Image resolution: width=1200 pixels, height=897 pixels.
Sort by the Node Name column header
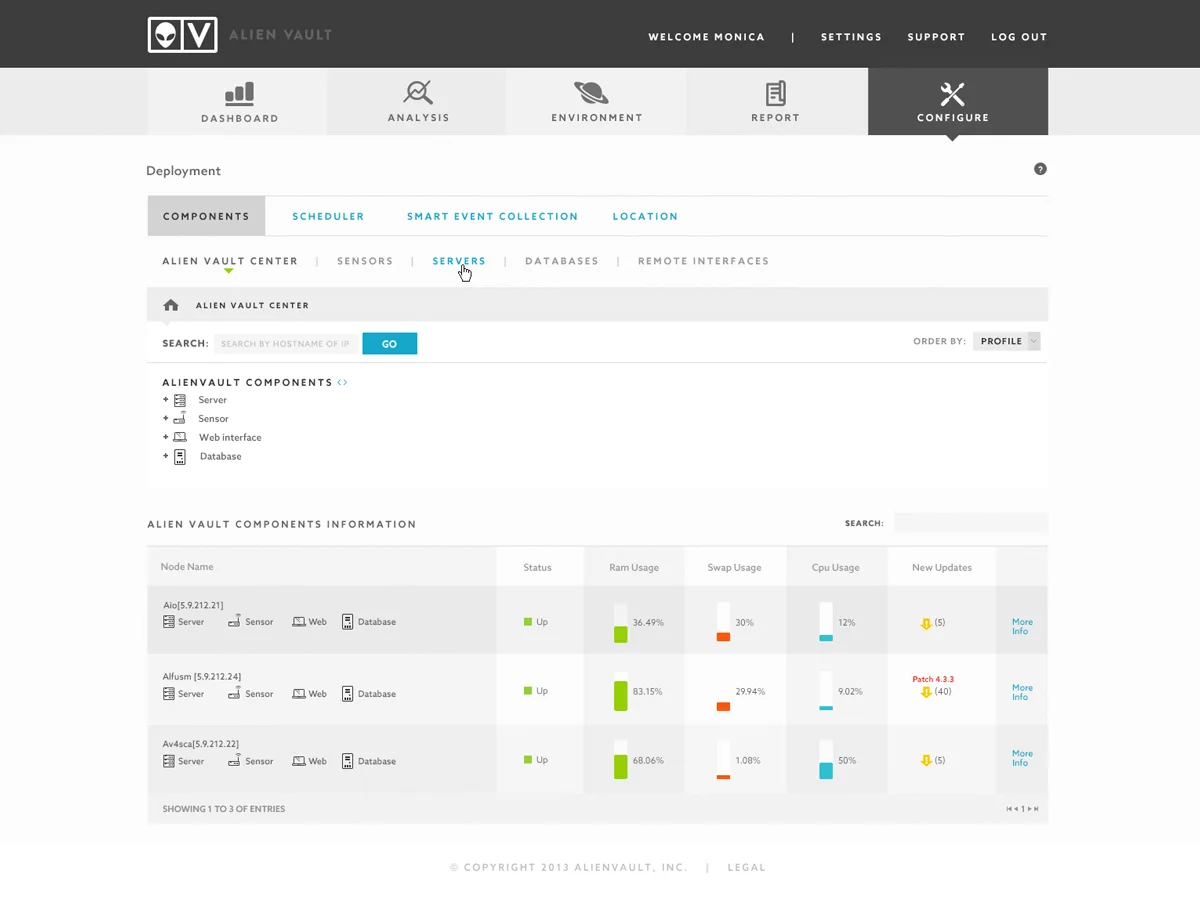pos(187,567)
